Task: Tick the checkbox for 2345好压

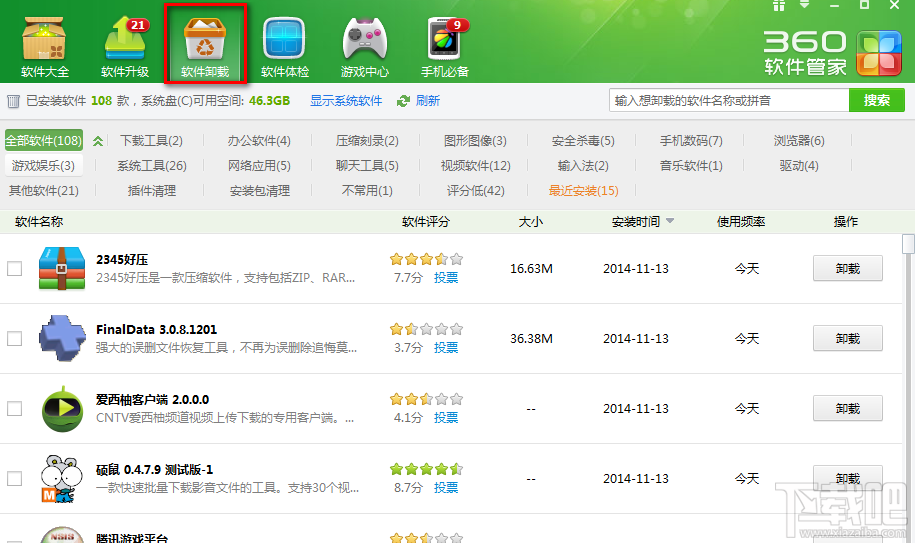Action: (x=15, y=269)
